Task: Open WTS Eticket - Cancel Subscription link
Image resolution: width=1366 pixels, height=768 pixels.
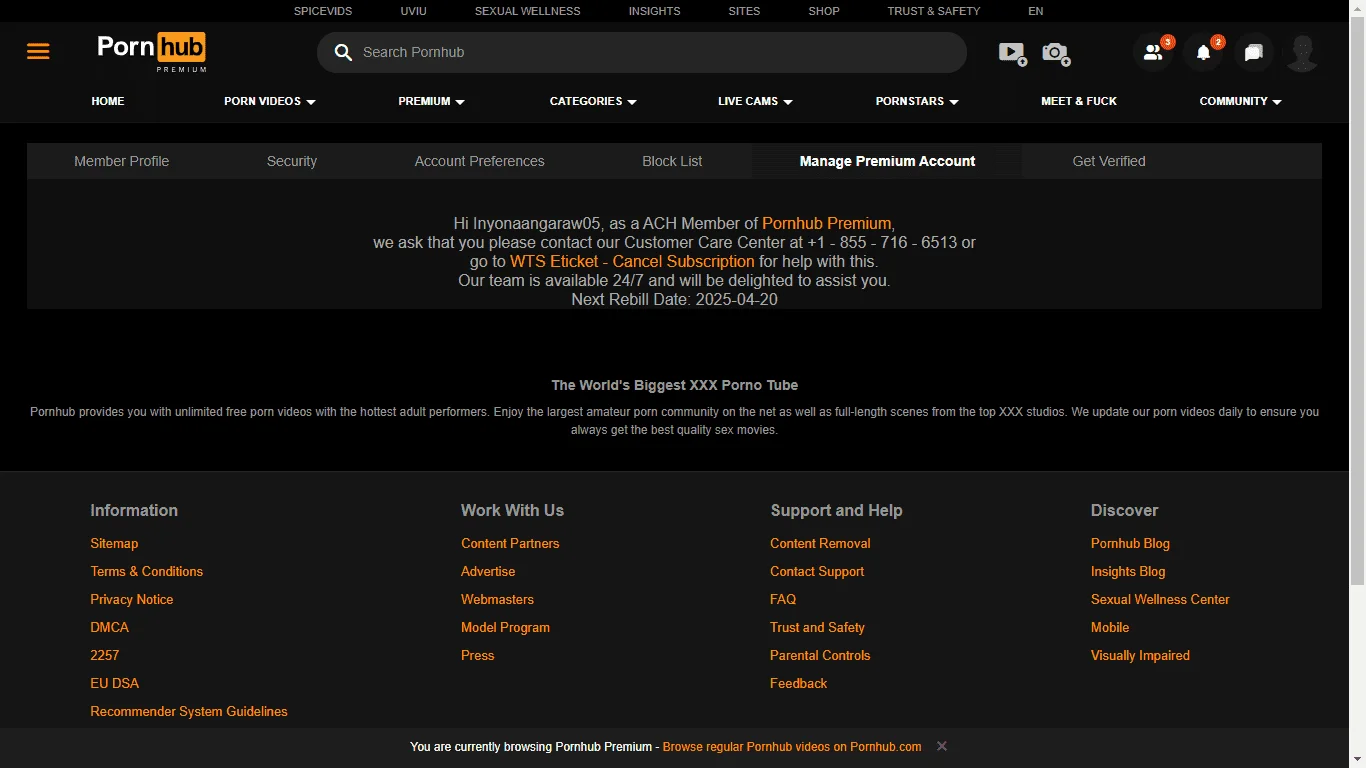Action: click(632, 261)
